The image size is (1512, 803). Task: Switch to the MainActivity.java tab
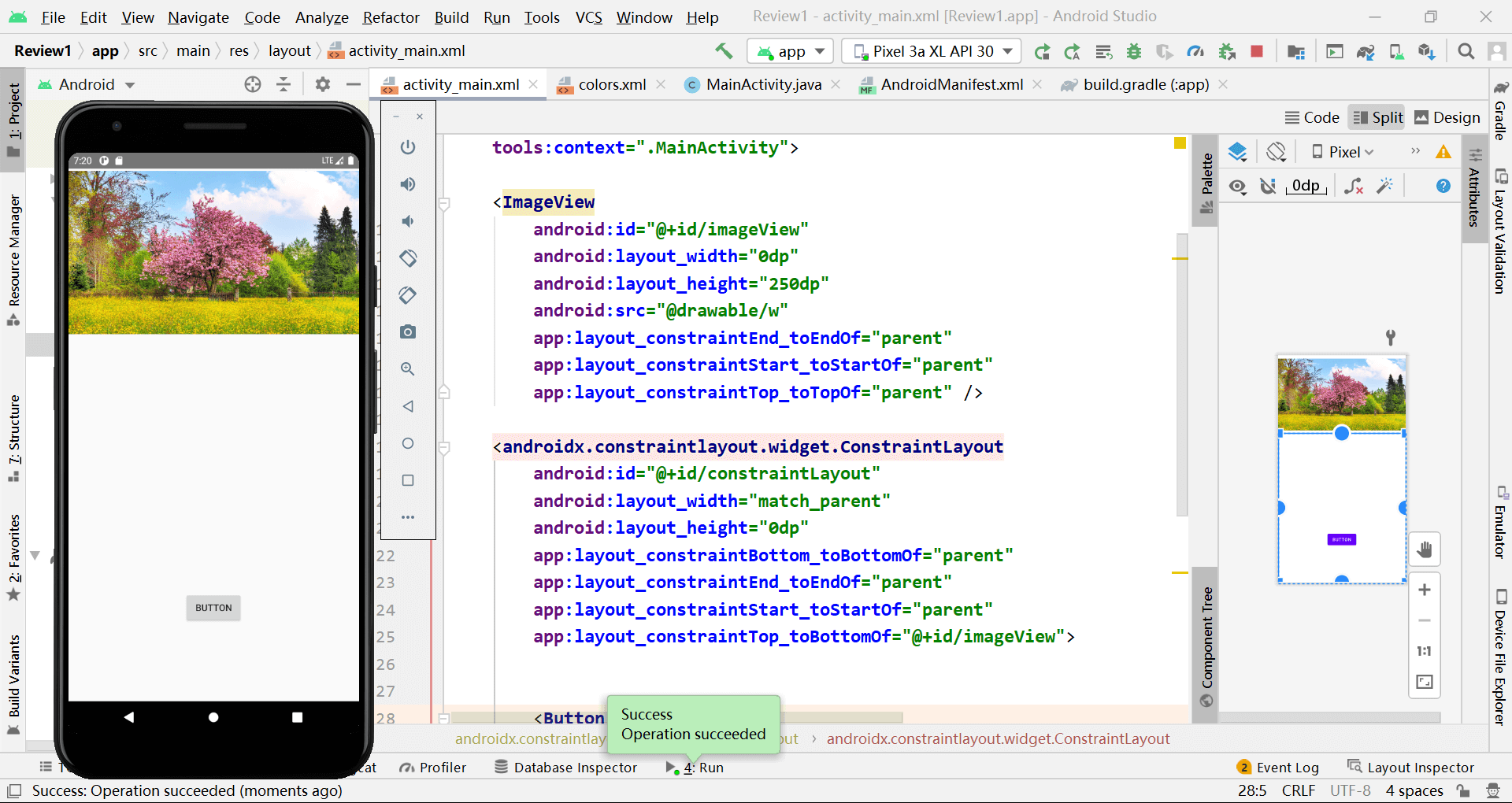[763, 84]
